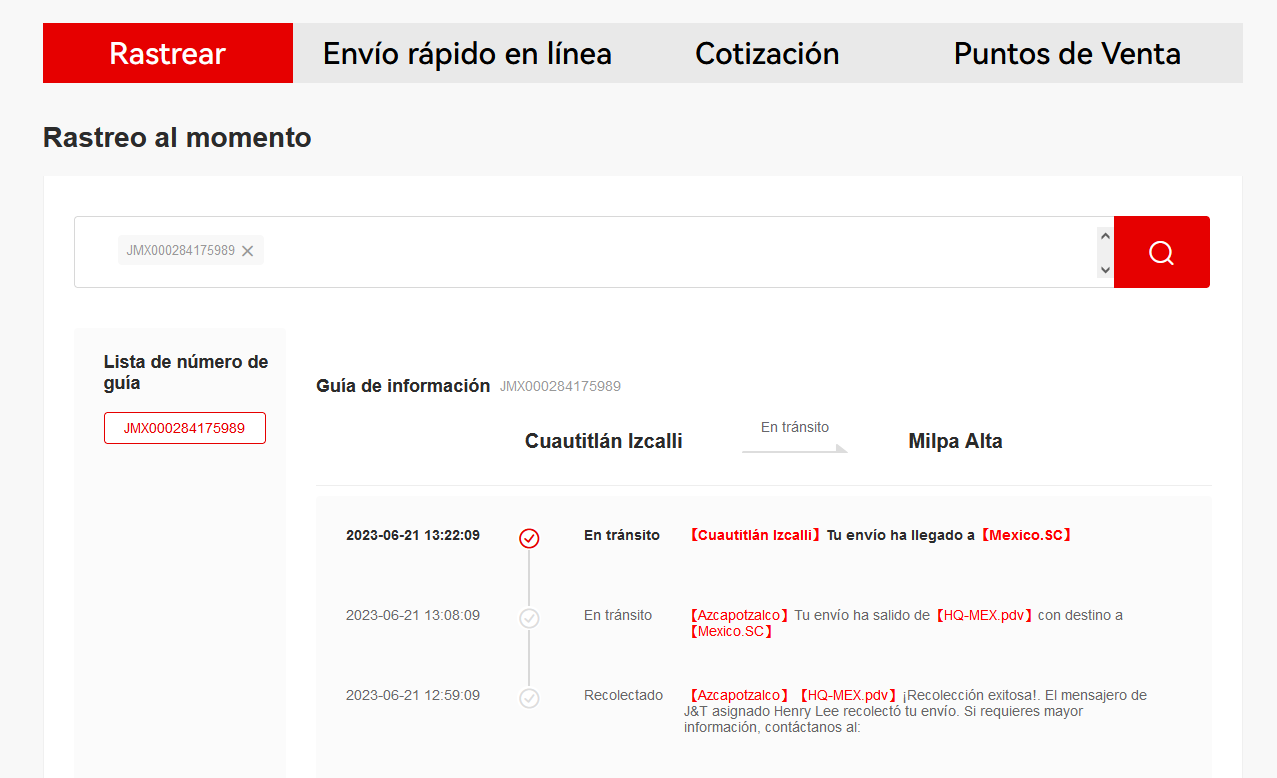Click the red Mexico.SC link in first entry

pyautogui.click(x=1026, y=535)
